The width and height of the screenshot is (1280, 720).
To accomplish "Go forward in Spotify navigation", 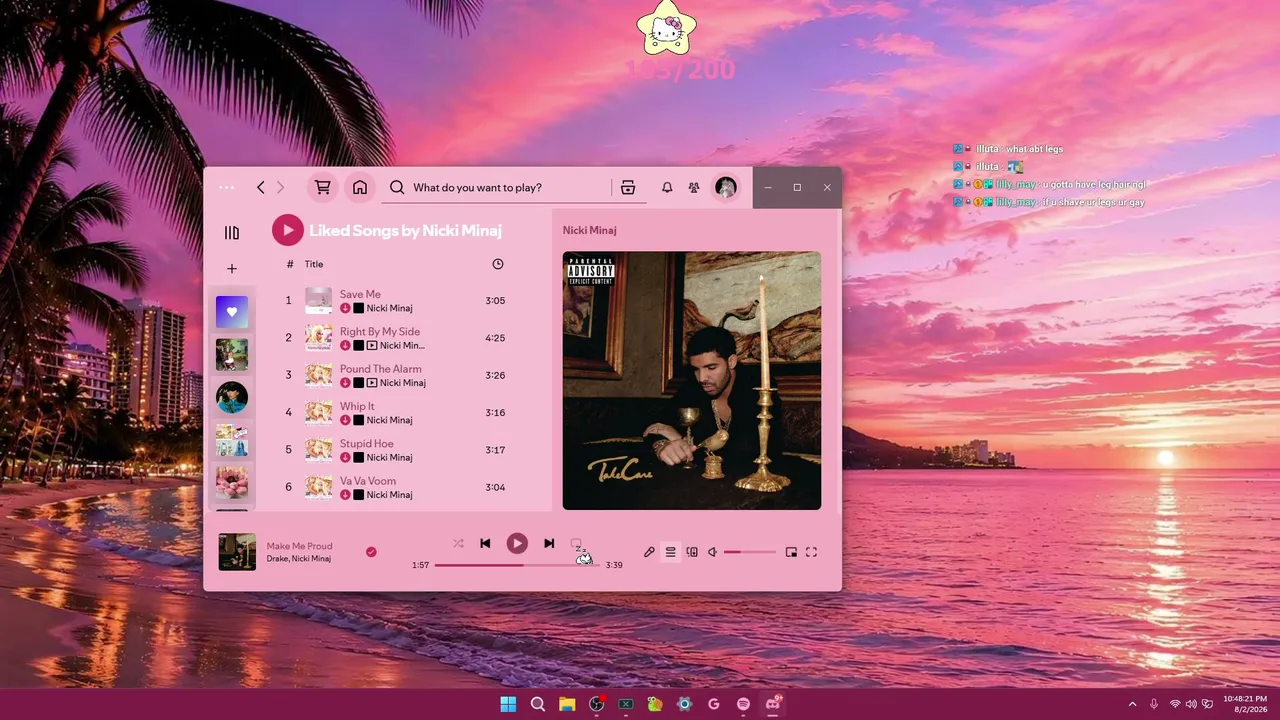I will pyautogui.click(x=280, y=187).
